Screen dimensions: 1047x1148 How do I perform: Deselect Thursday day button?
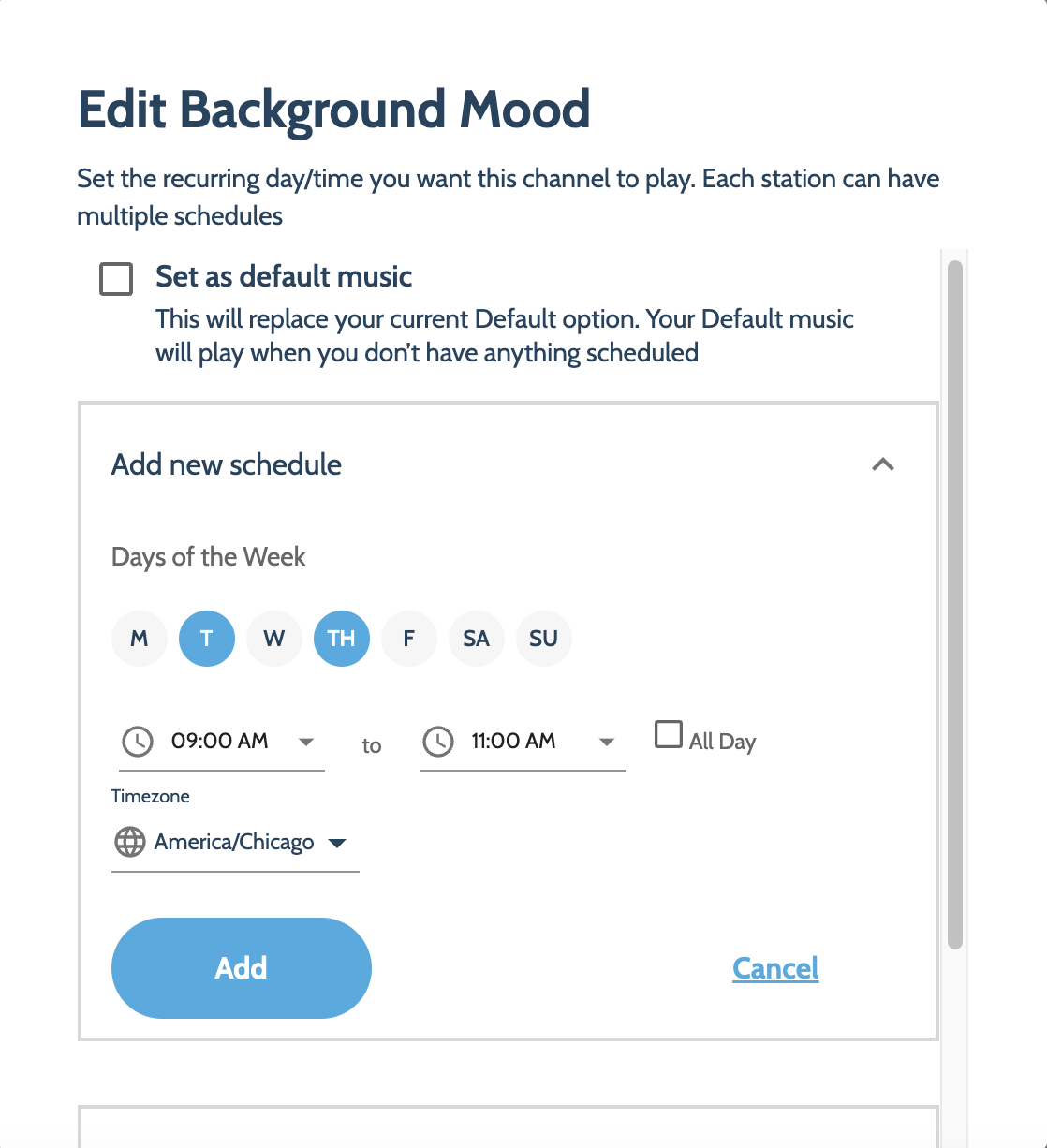coord(342,639)
